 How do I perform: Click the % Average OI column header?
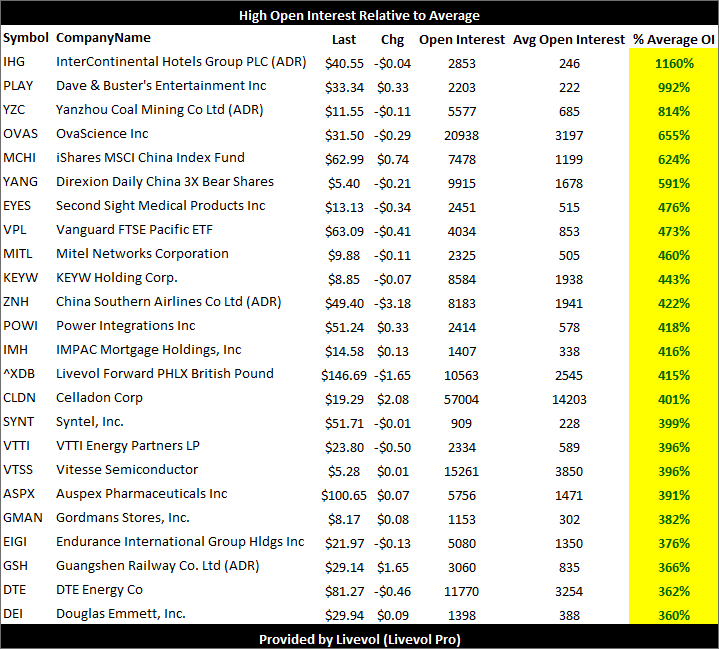click(674, 39)
